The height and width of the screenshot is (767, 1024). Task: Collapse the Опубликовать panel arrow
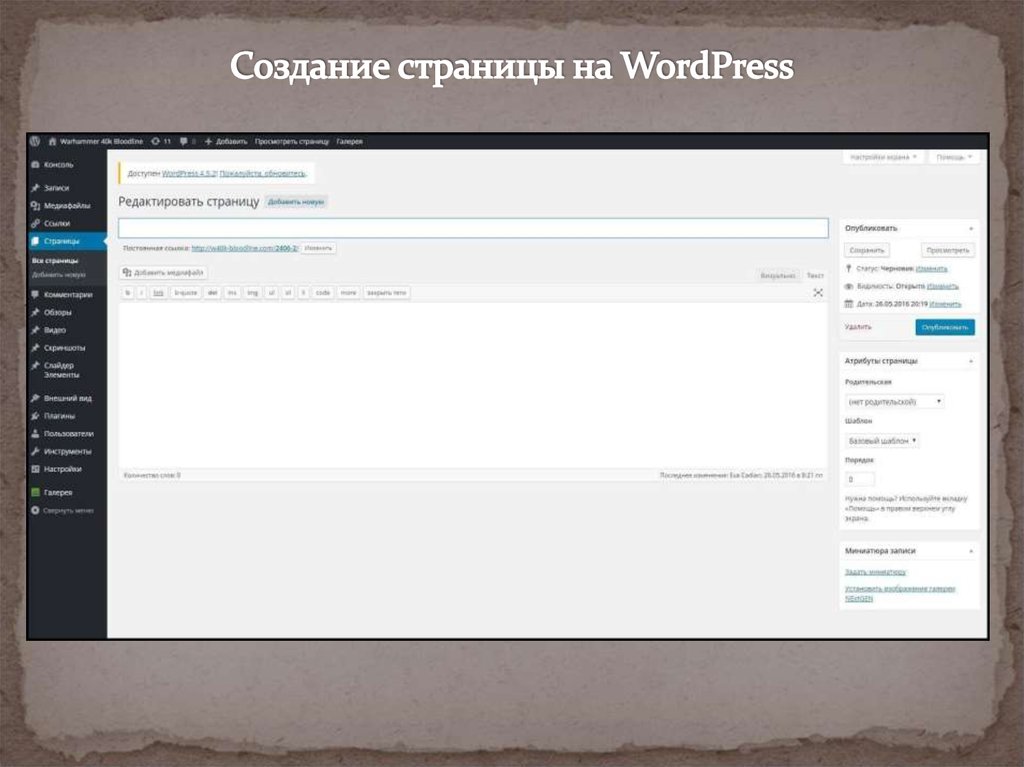point(971,228)
